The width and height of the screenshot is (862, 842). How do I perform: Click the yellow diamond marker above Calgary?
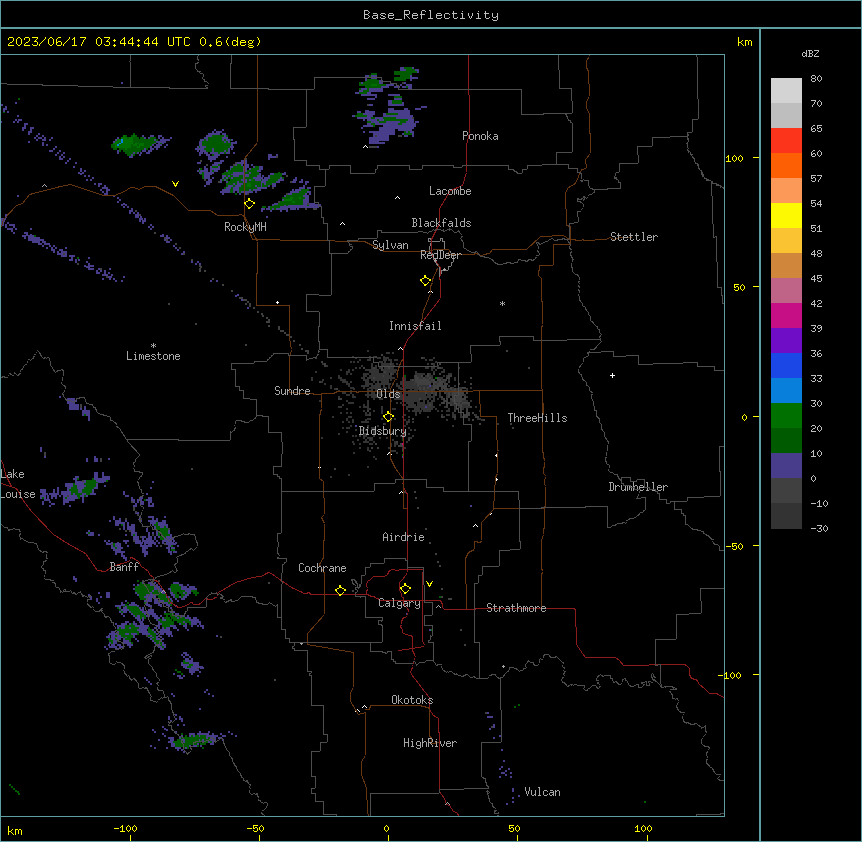click(405, 589)
